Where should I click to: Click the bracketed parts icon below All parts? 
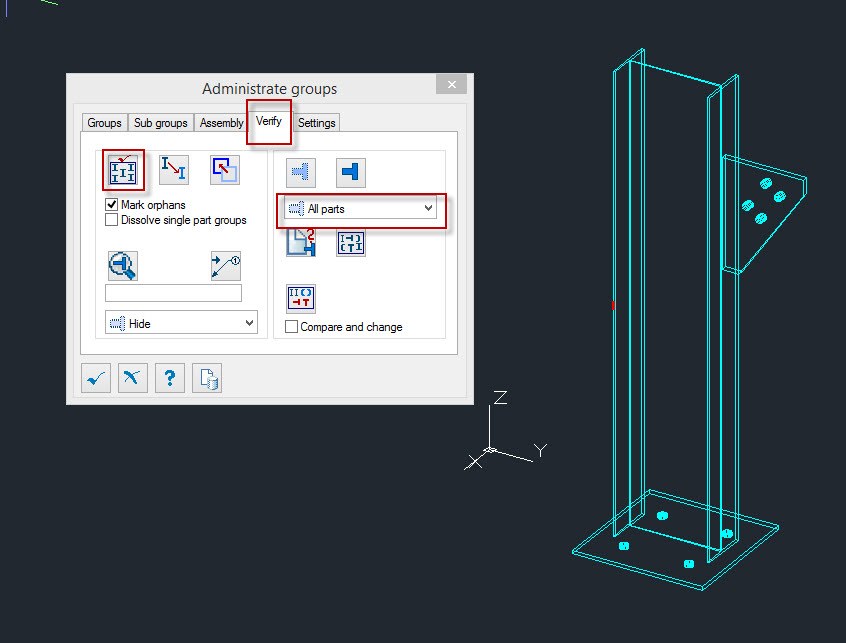tap(351, 243)
